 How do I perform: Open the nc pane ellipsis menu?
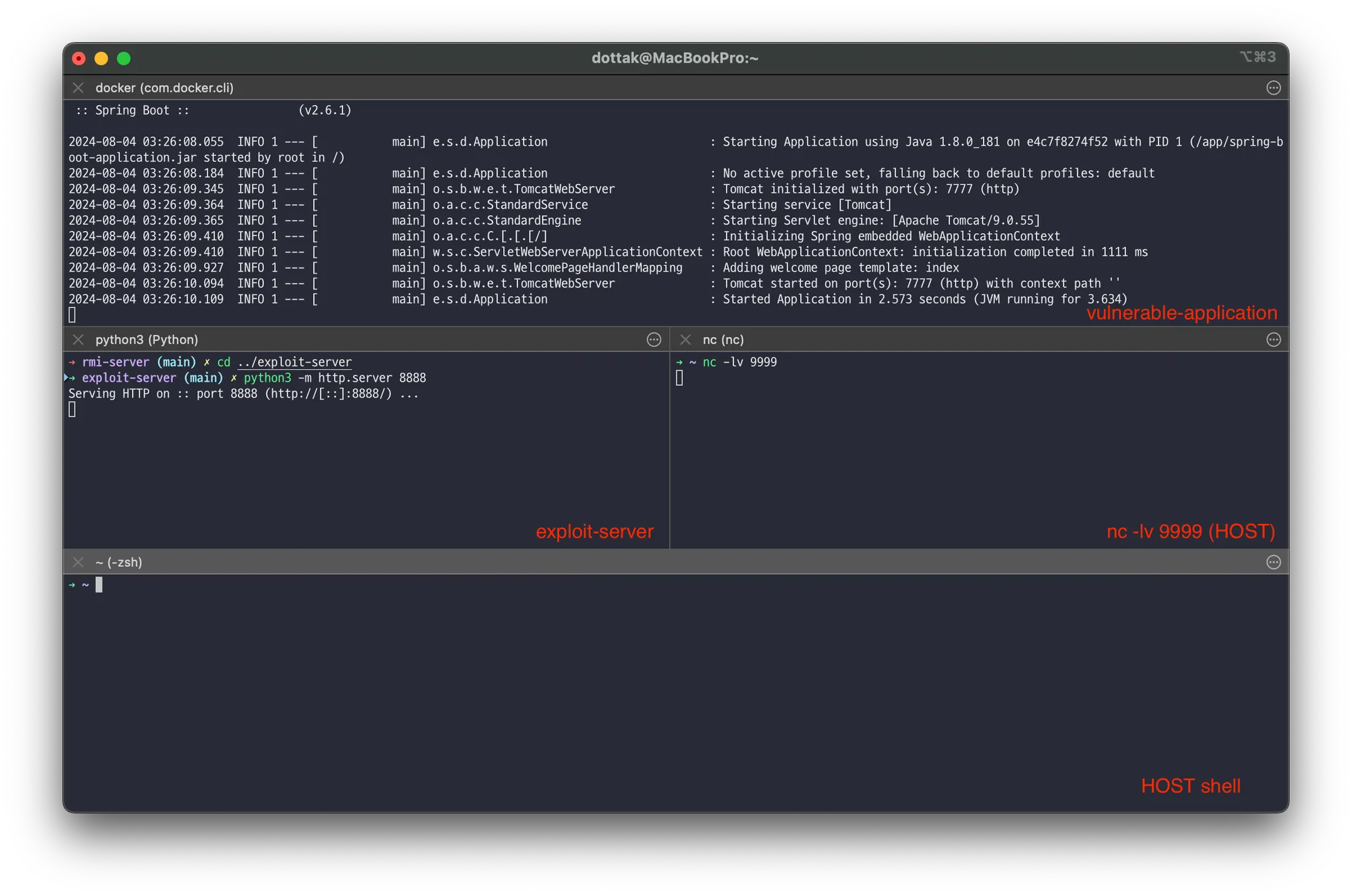1273,340
